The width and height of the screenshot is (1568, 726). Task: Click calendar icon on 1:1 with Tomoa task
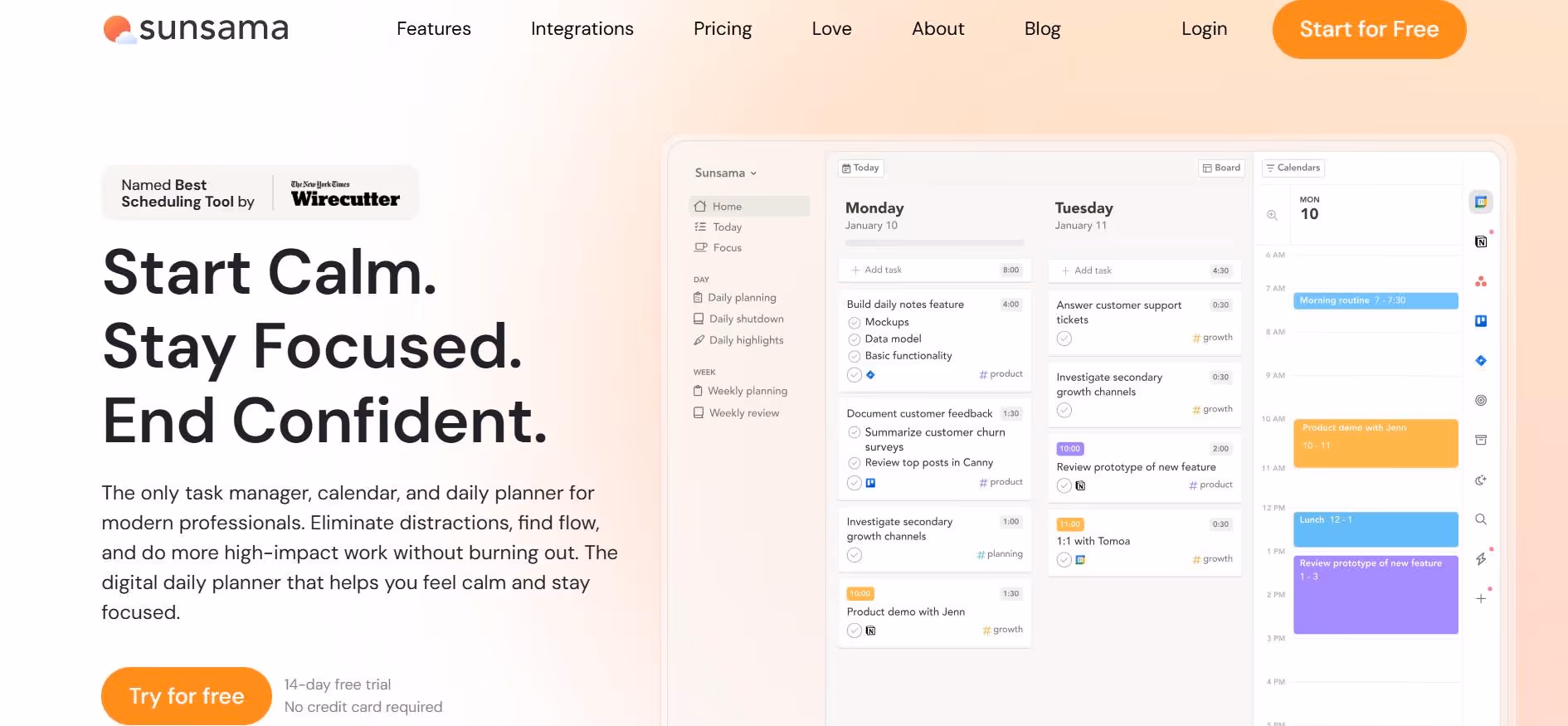tap(1080, 560)
